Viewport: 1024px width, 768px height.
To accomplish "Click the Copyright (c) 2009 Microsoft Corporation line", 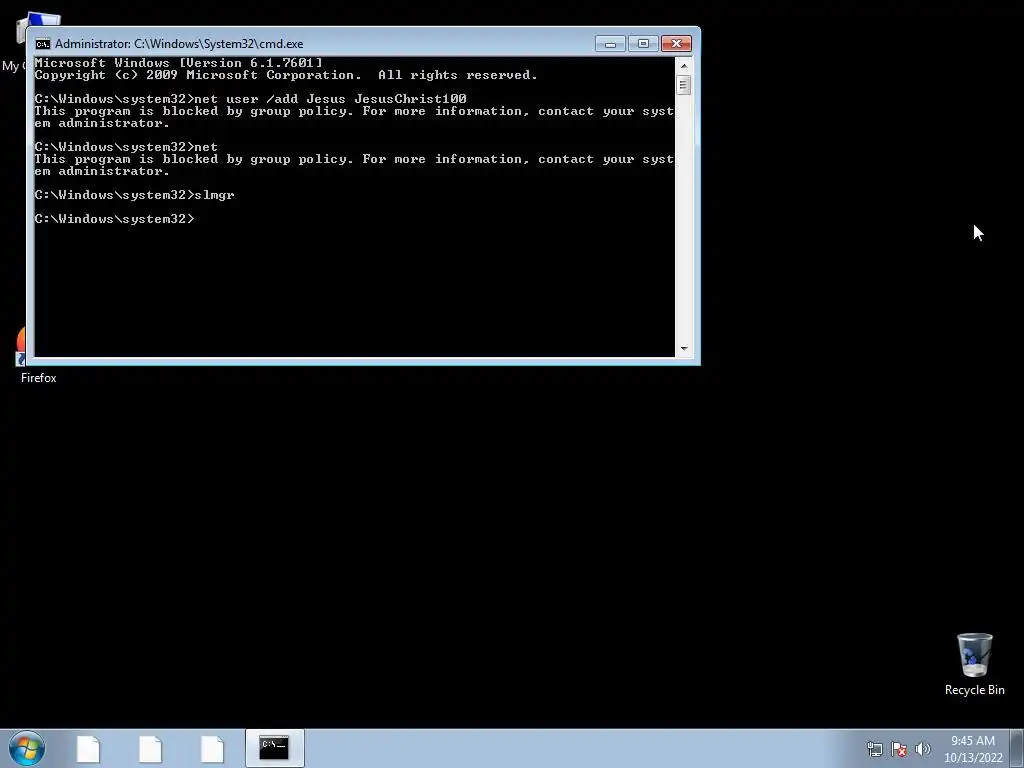I will 286,75.
